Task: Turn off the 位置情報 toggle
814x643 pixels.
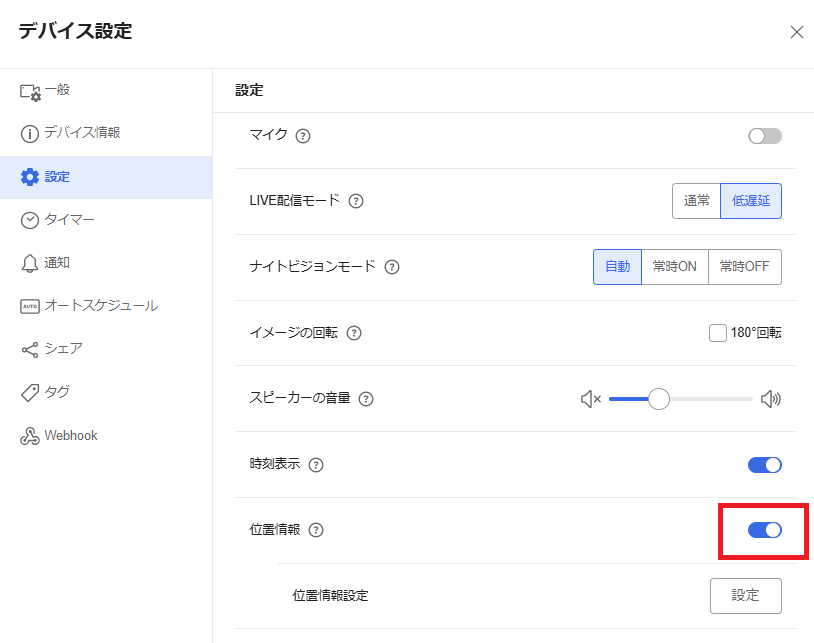Action: coord(764,530)
